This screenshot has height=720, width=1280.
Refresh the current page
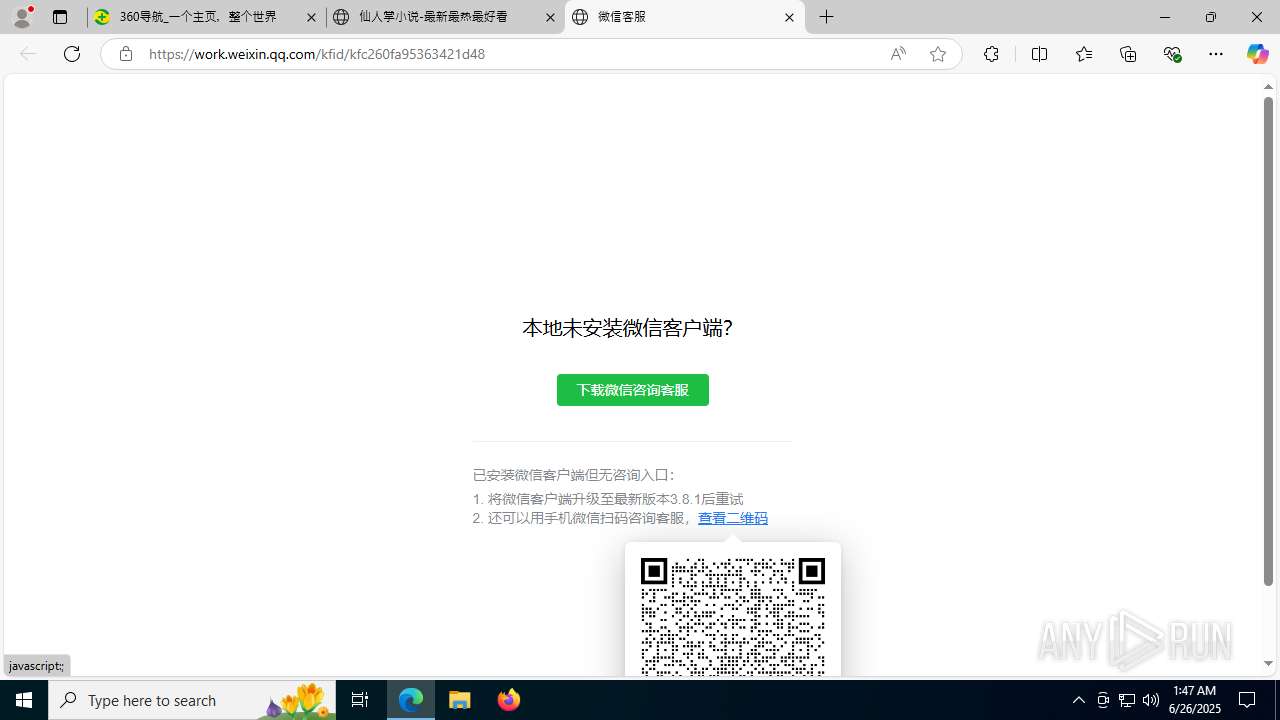pos(72,54)
